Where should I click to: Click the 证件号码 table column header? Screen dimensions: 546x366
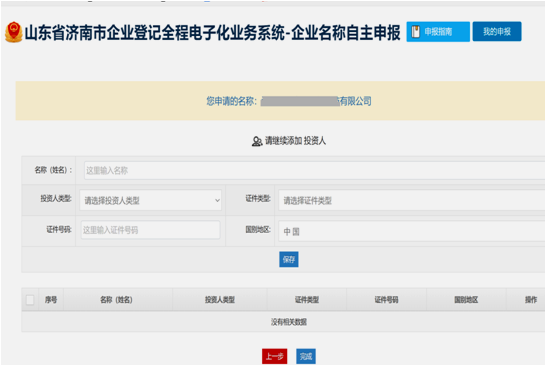pyautogui.click(x=387, y=299)
